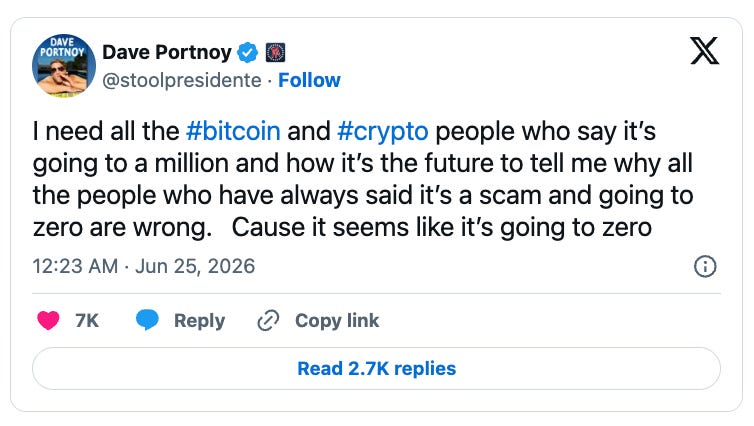Screen dimensions: 754x426
Task: Follow @stoolpresidente
Action: [309, 80]
